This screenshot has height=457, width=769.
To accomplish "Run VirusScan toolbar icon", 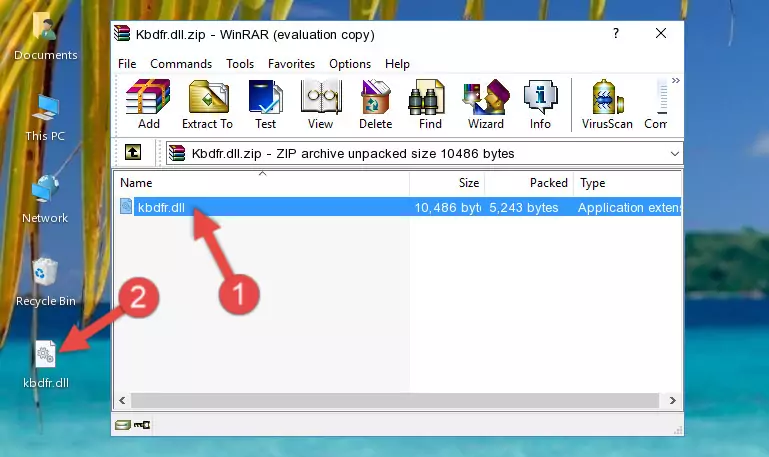I will pyautogui.click(x=607, y=104).
